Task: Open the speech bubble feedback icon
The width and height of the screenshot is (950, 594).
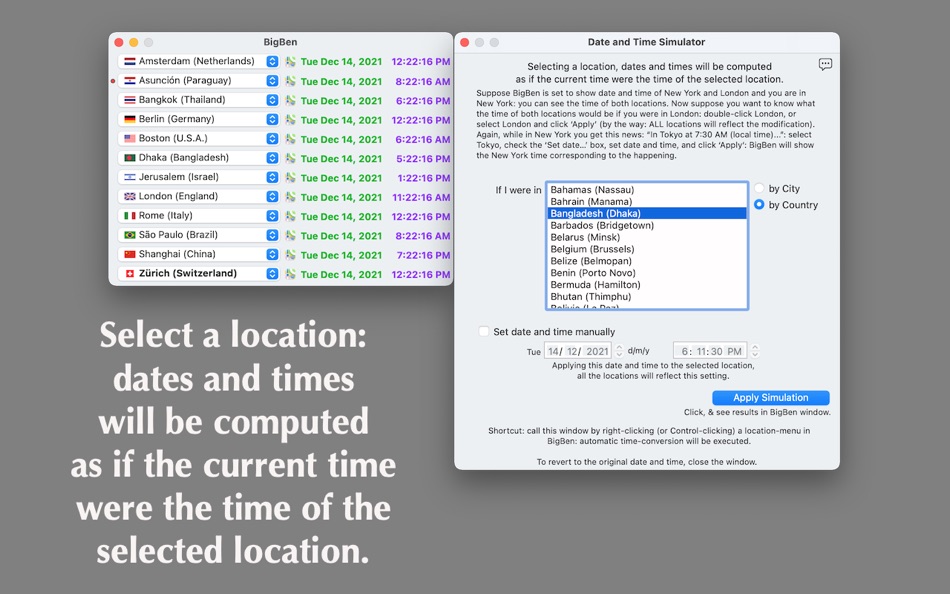Action: [x=825, y=64]
